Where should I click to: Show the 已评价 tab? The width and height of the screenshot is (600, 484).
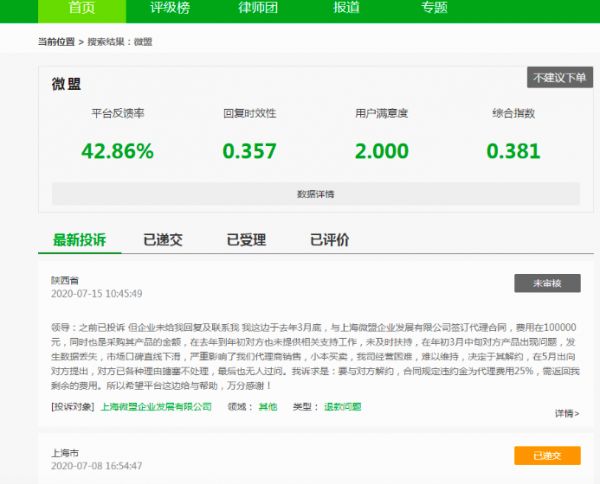(329, 240)
